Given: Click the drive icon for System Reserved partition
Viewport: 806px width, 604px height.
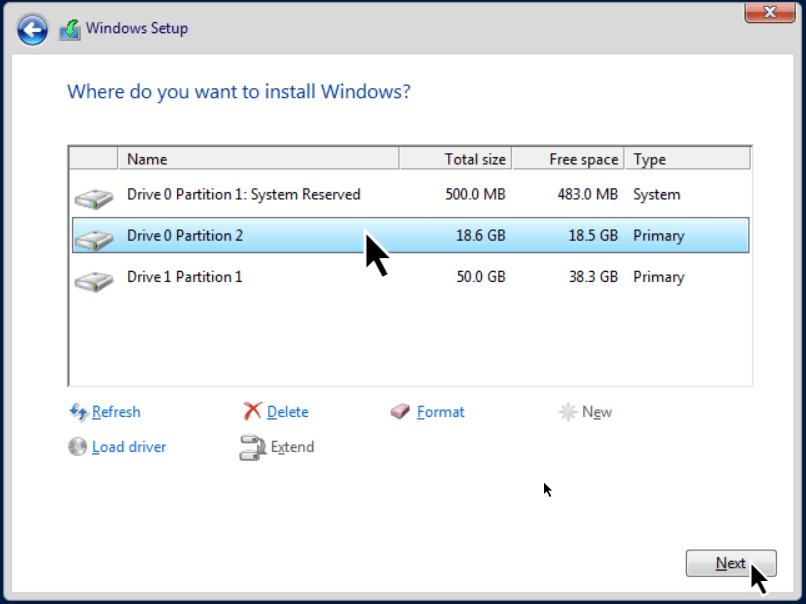Looking at the screenshot, I should point(94,198).
